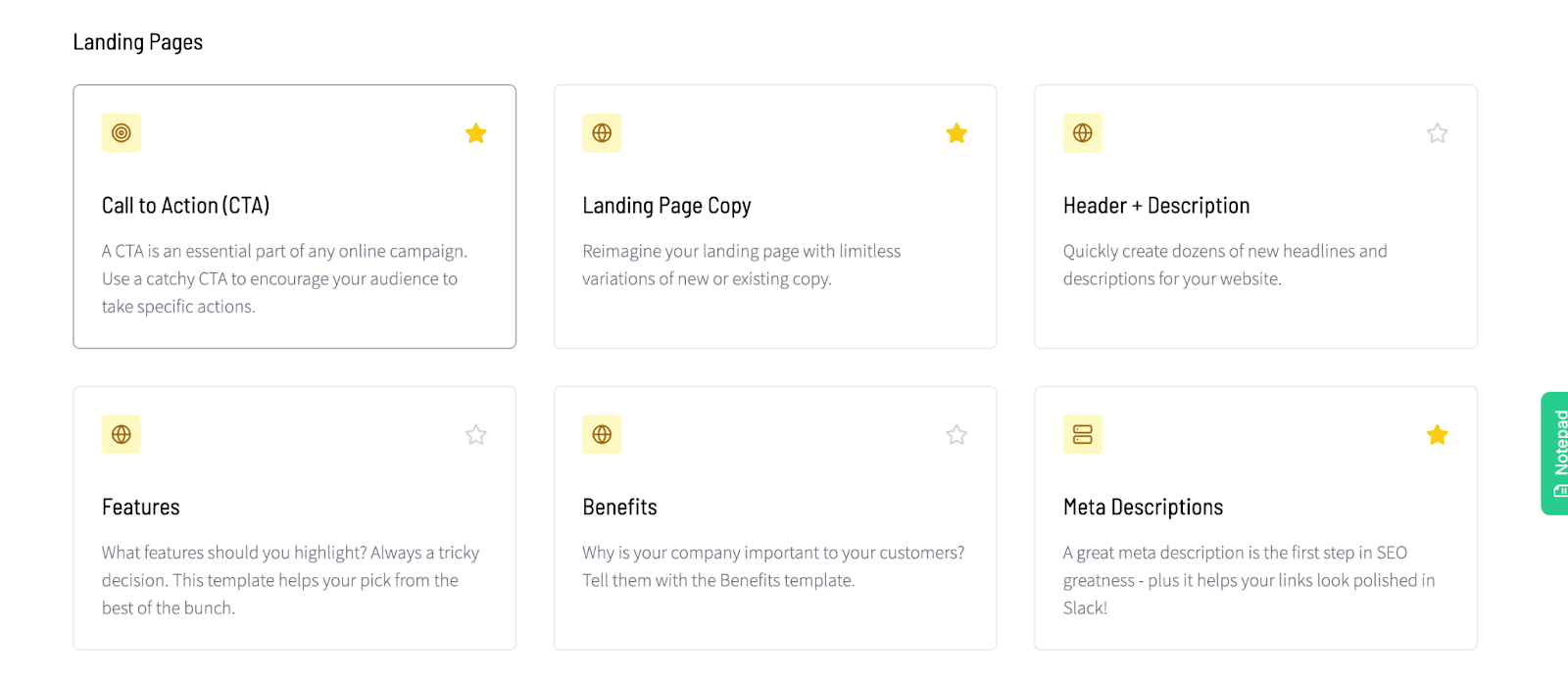
Task: Open the Call to Action (CTA) template title
Action: point(185,206)
